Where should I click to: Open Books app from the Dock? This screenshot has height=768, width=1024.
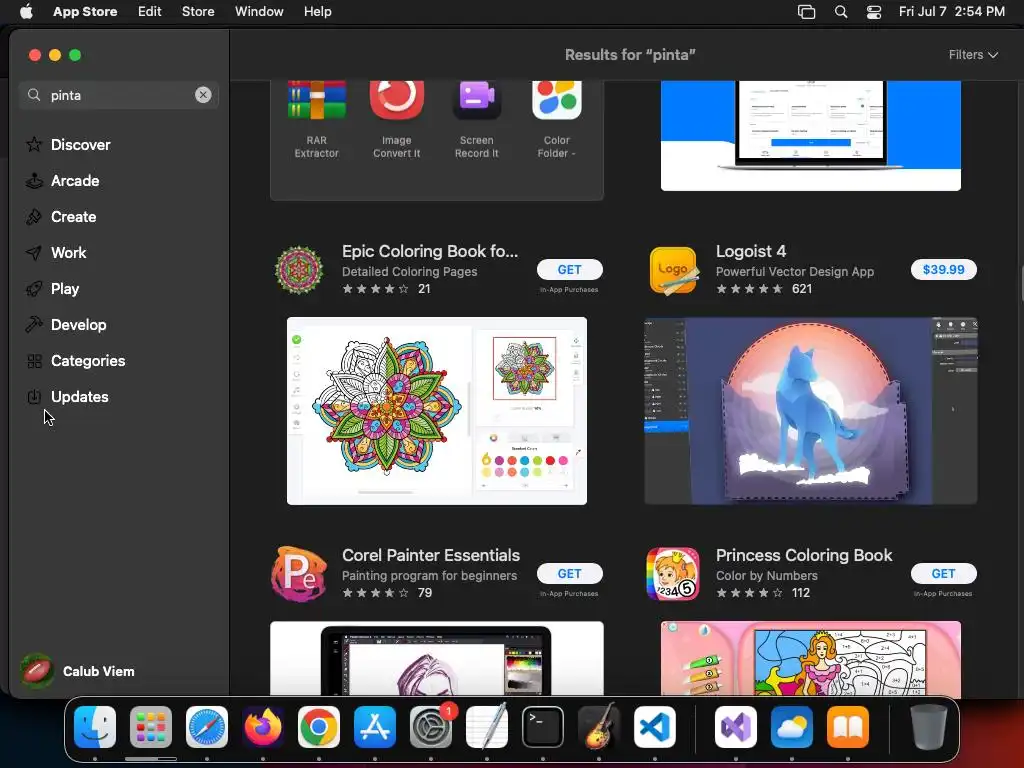click(x=848, y=727)
